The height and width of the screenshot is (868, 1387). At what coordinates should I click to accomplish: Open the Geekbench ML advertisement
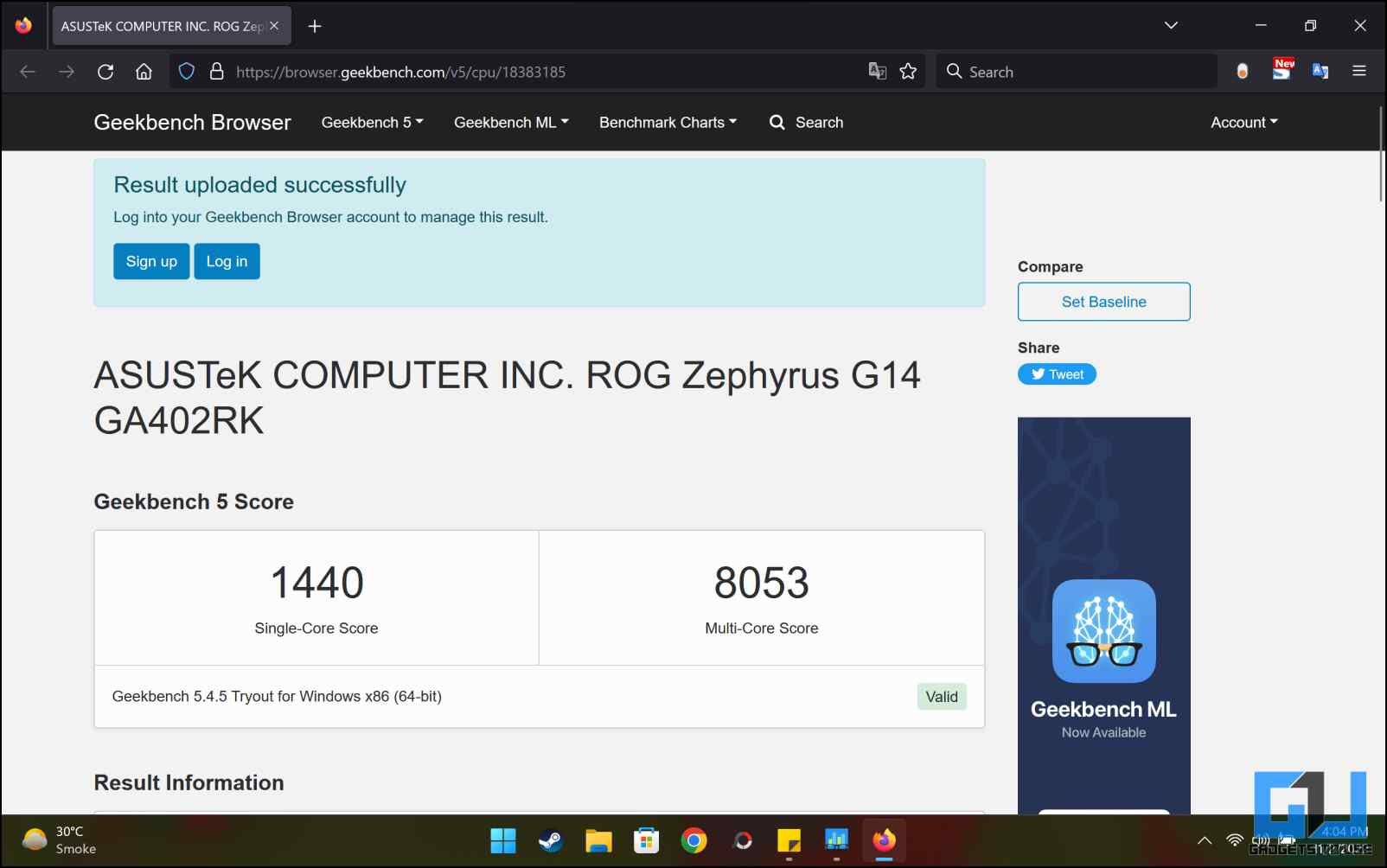(x=1103, y=616)
